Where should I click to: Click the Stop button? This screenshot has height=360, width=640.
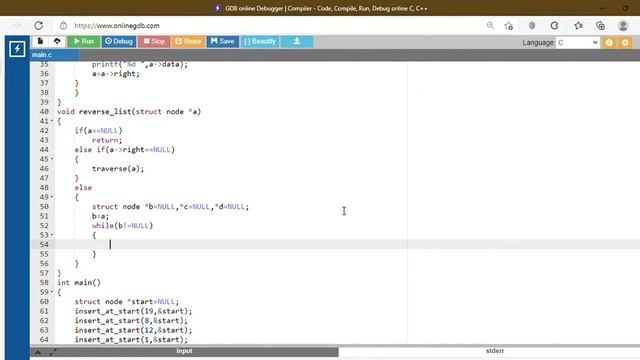coord(154,41)
